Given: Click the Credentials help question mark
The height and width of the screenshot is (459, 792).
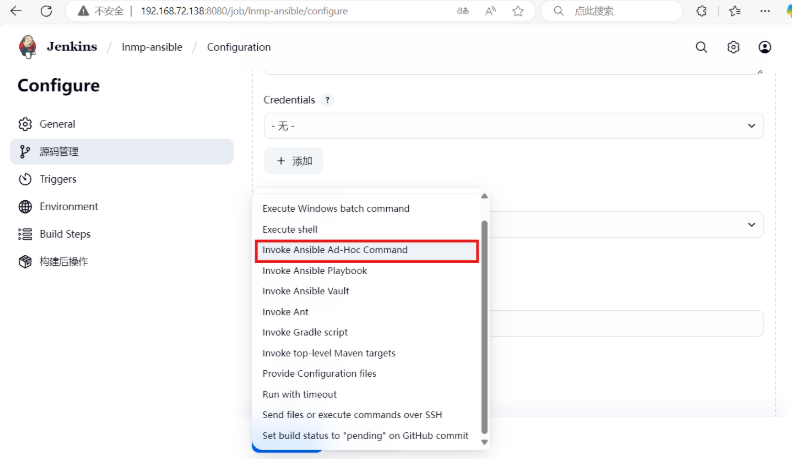Looking at the screenshot, I should 327,100.
